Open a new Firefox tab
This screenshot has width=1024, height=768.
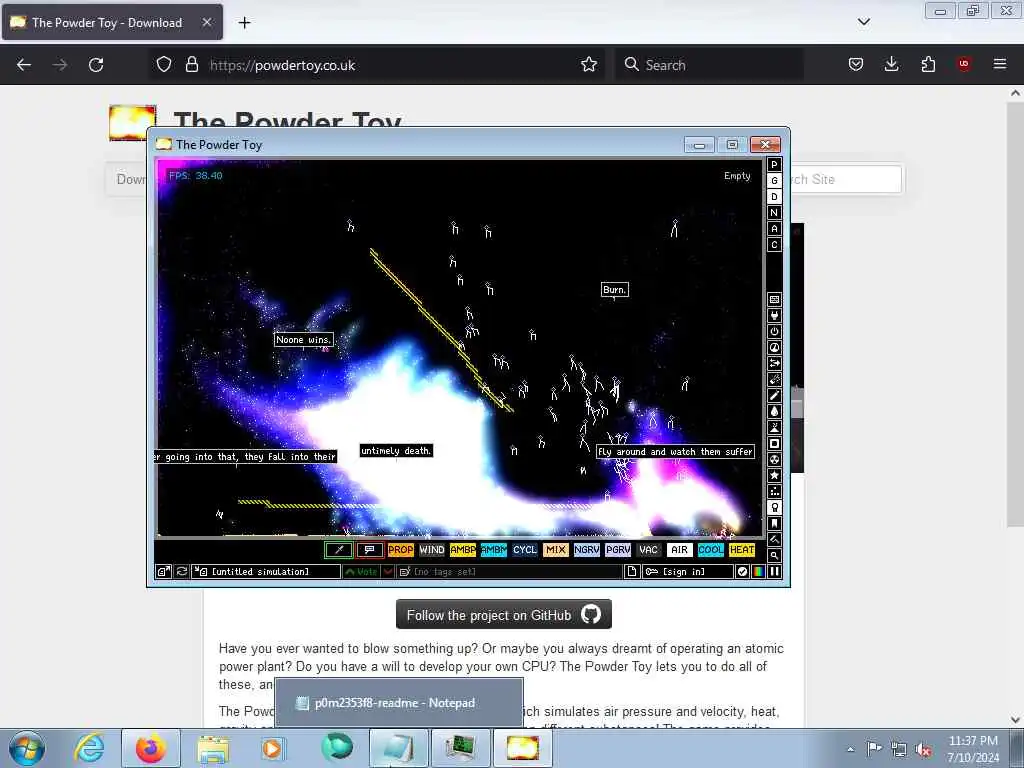pos(244,23)
